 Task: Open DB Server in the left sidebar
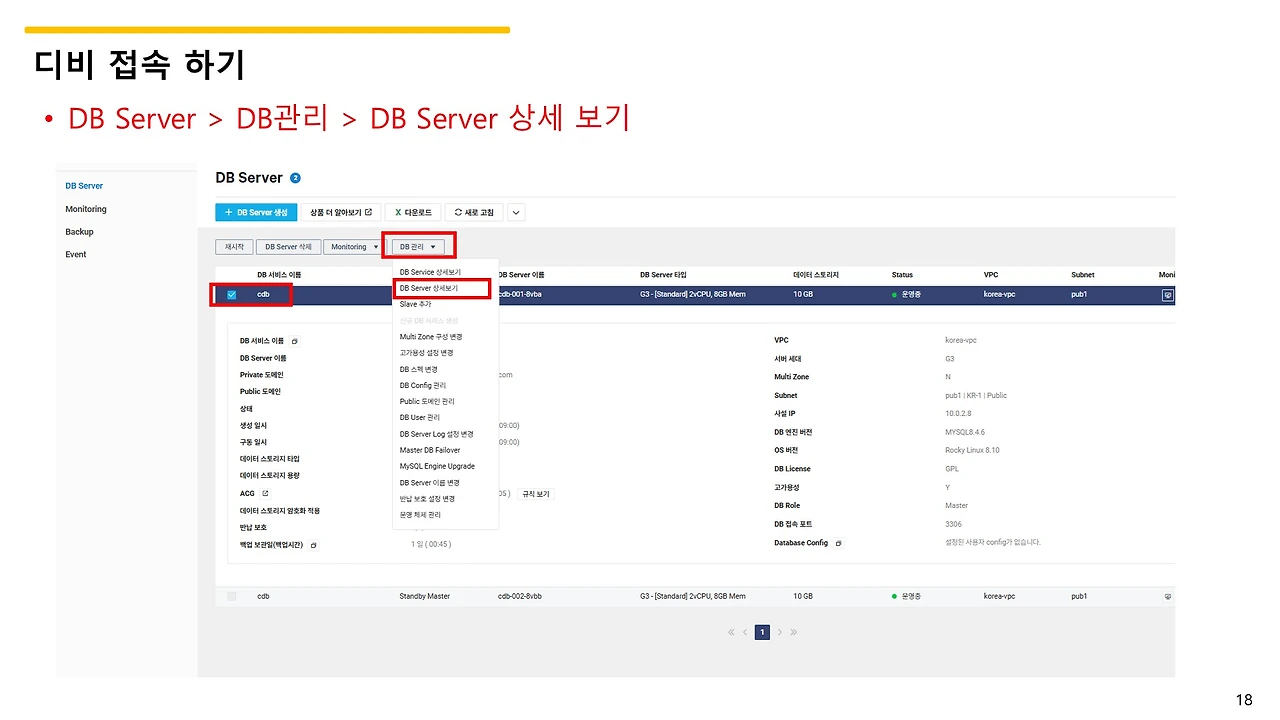[x=84, y=186]
